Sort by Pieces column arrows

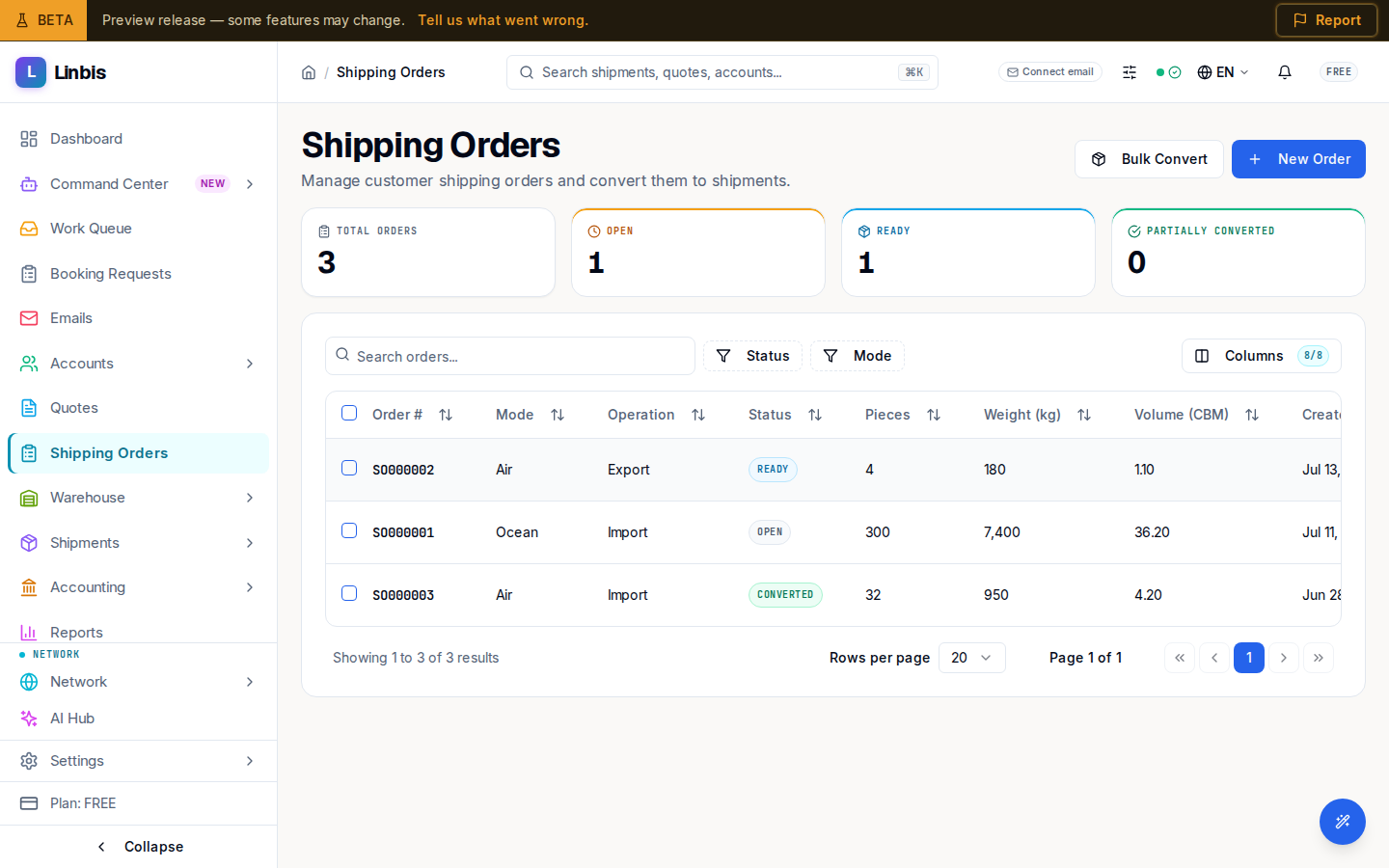coord(934,415)
